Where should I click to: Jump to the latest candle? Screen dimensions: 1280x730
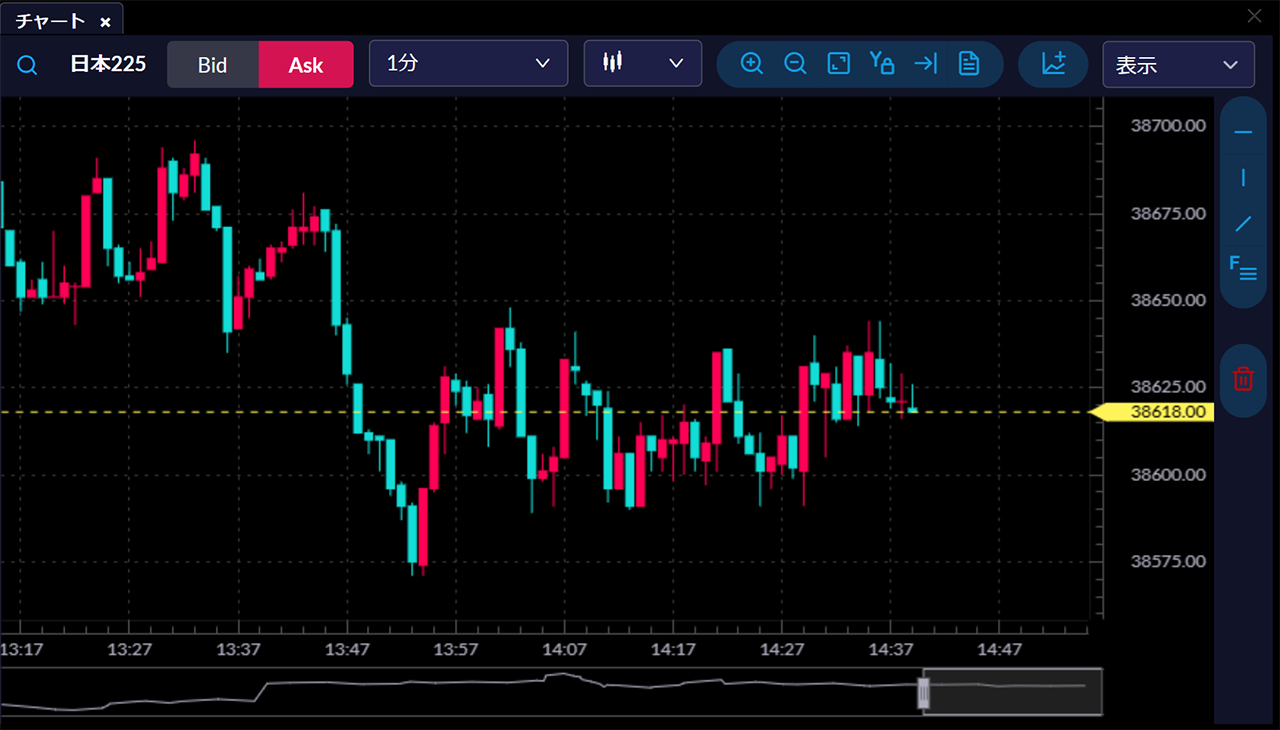coord(925,64)
